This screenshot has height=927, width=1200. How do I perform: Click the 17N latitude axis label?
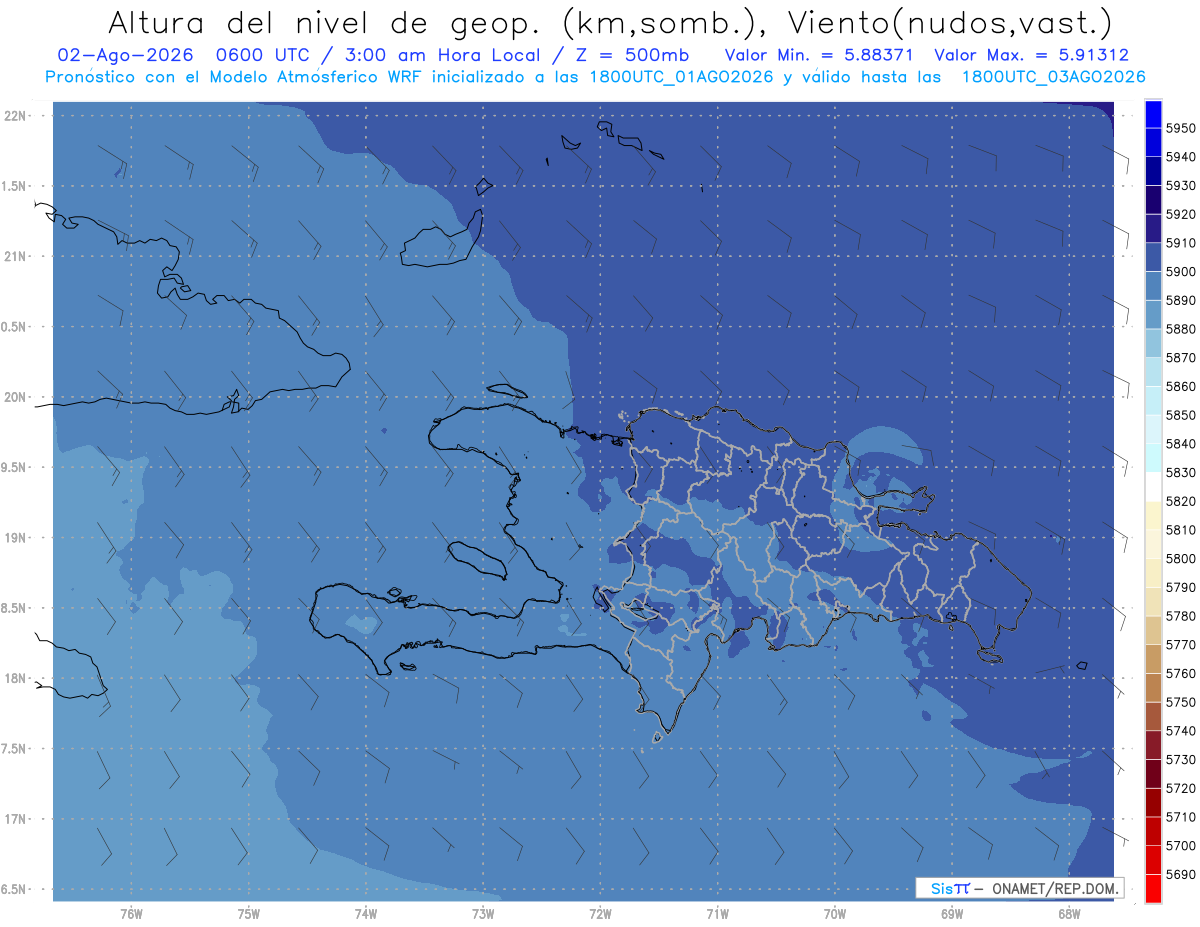pyautogui.click(x=15, y=819)
